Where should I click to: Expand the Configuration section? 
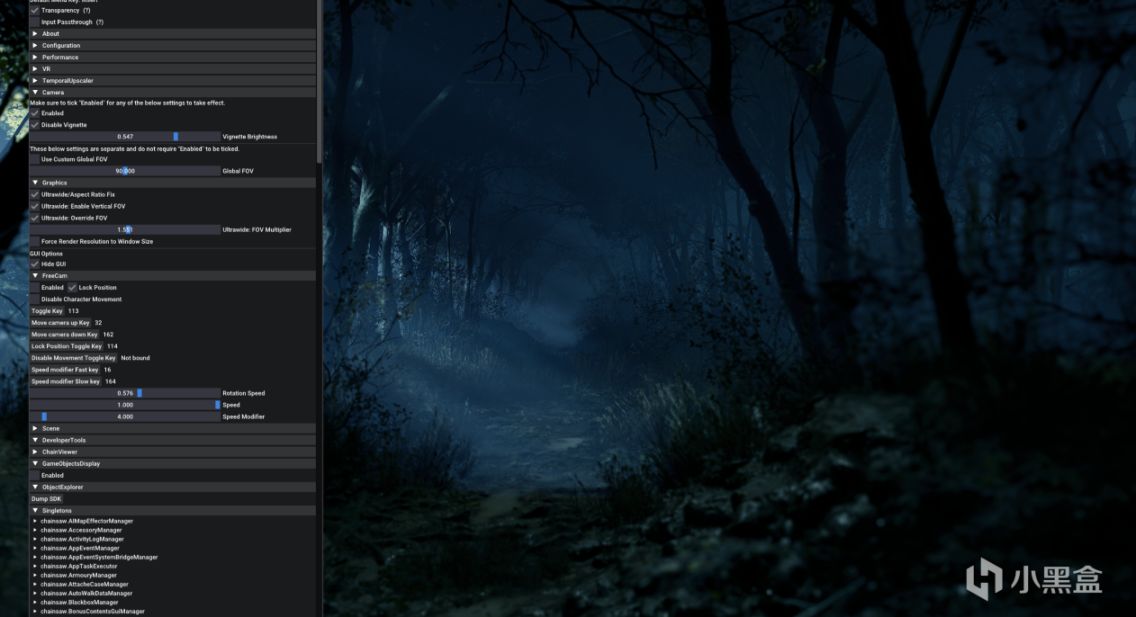point(172,46)
